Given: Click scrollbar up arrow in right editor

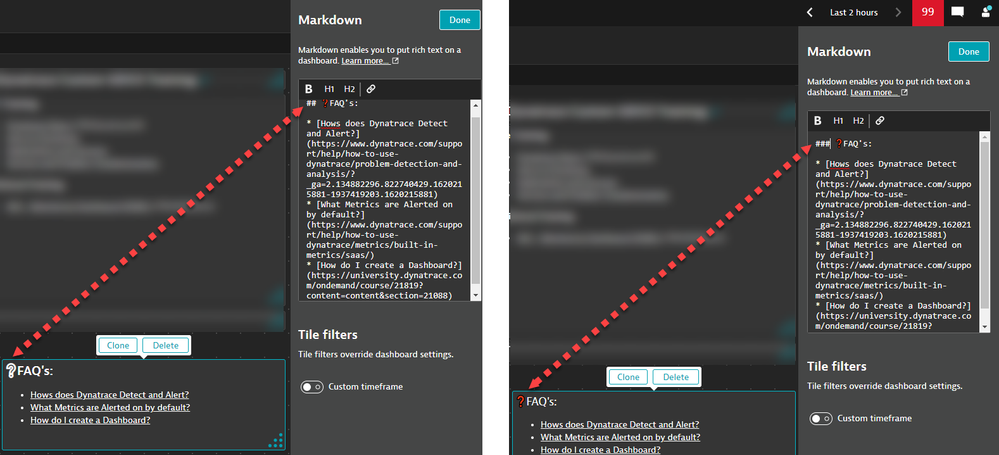Looking at the screenshot, I should coord(985,136).
